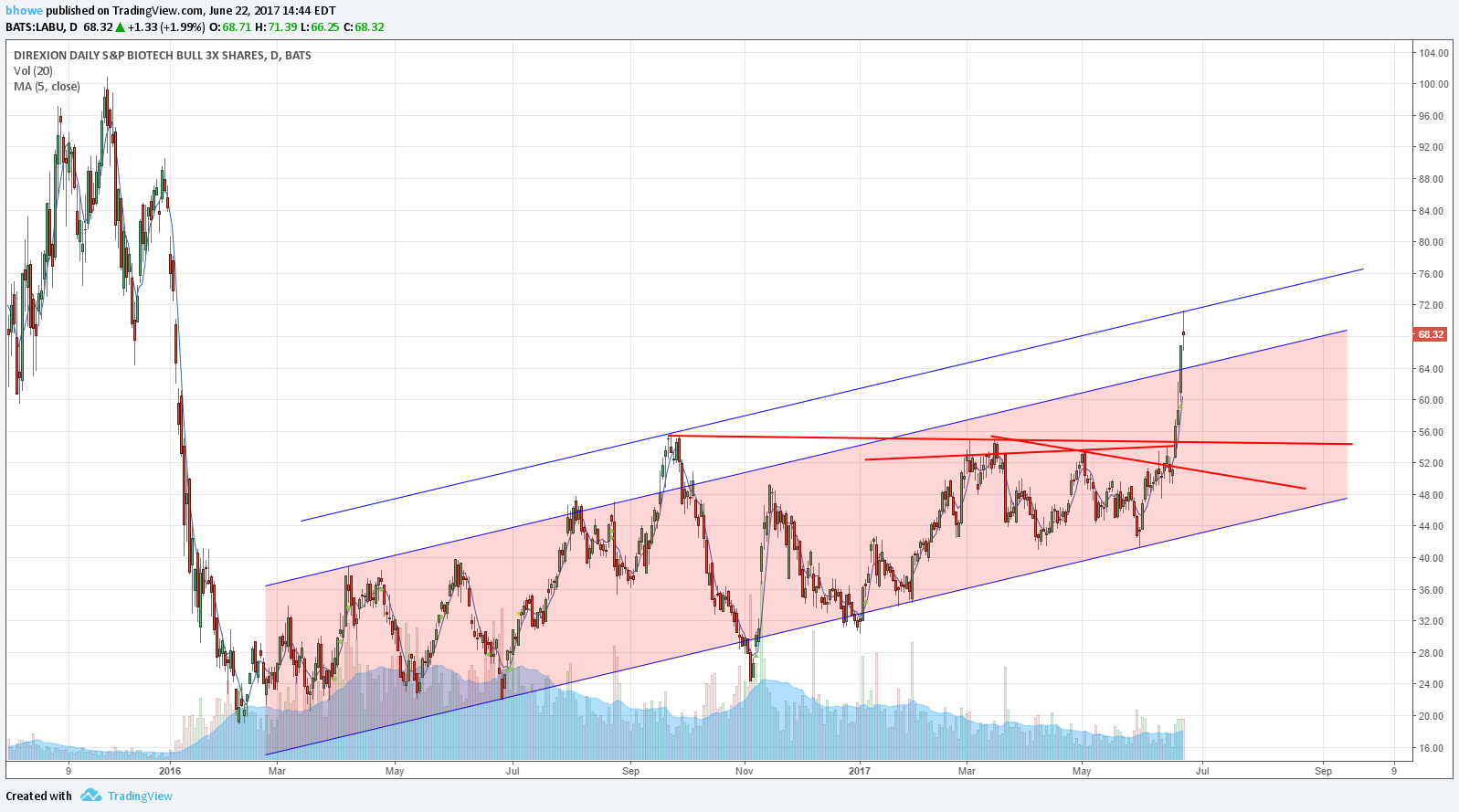Image resolution: width=1459 pixels, height=812 pixels.
Task: Click the 36.00 price axis label
Action: point(1432,590)
